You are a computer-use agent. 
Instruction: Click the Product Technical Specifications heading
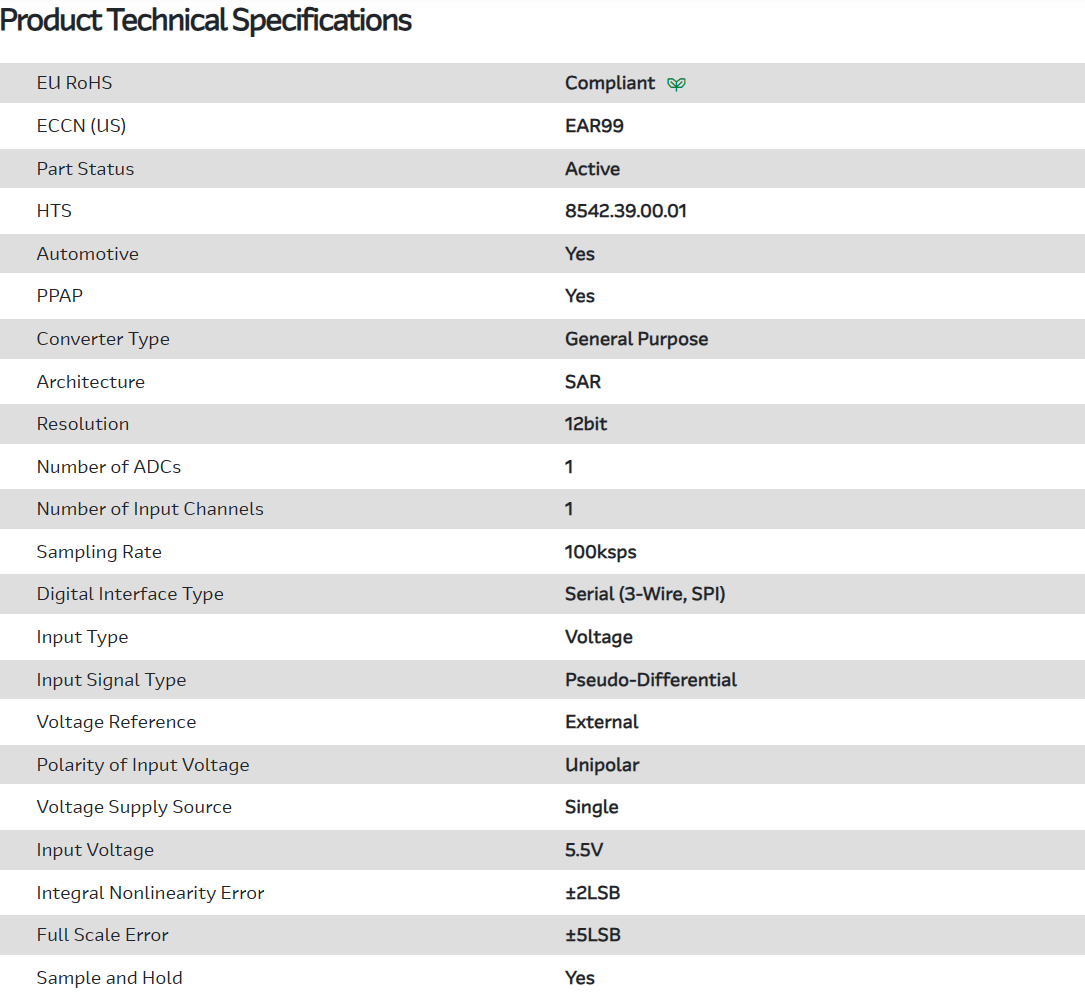click(x=206, y=20)
